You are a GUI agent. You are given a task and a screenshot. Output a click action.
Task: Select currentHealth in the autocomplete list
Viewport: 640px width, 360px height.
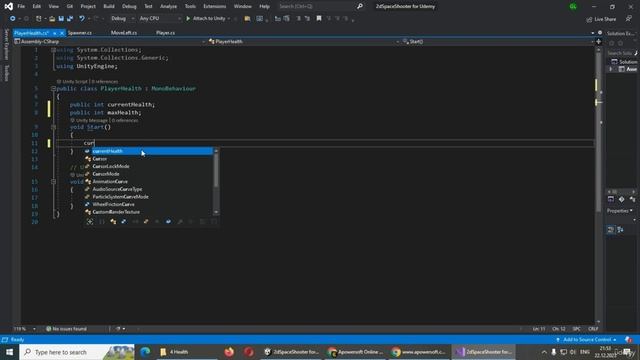pyautogui.click(x=149, y=151)
